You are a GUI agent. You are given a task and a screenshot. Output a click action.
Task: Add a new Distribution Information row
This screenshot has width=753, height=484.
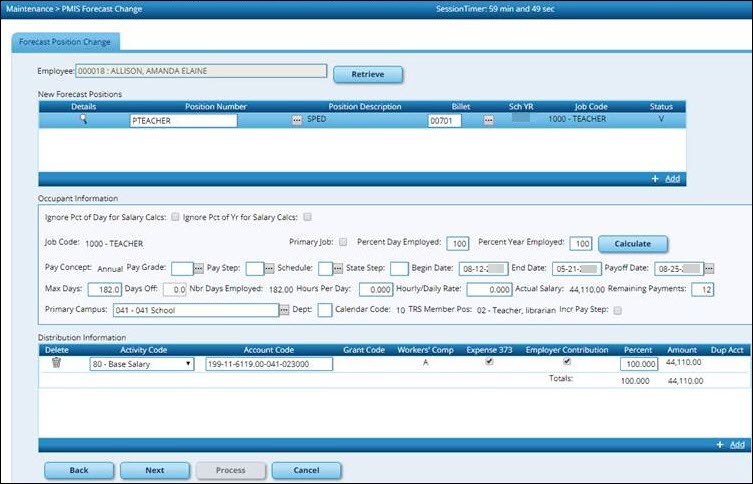(x=731, y=444)
